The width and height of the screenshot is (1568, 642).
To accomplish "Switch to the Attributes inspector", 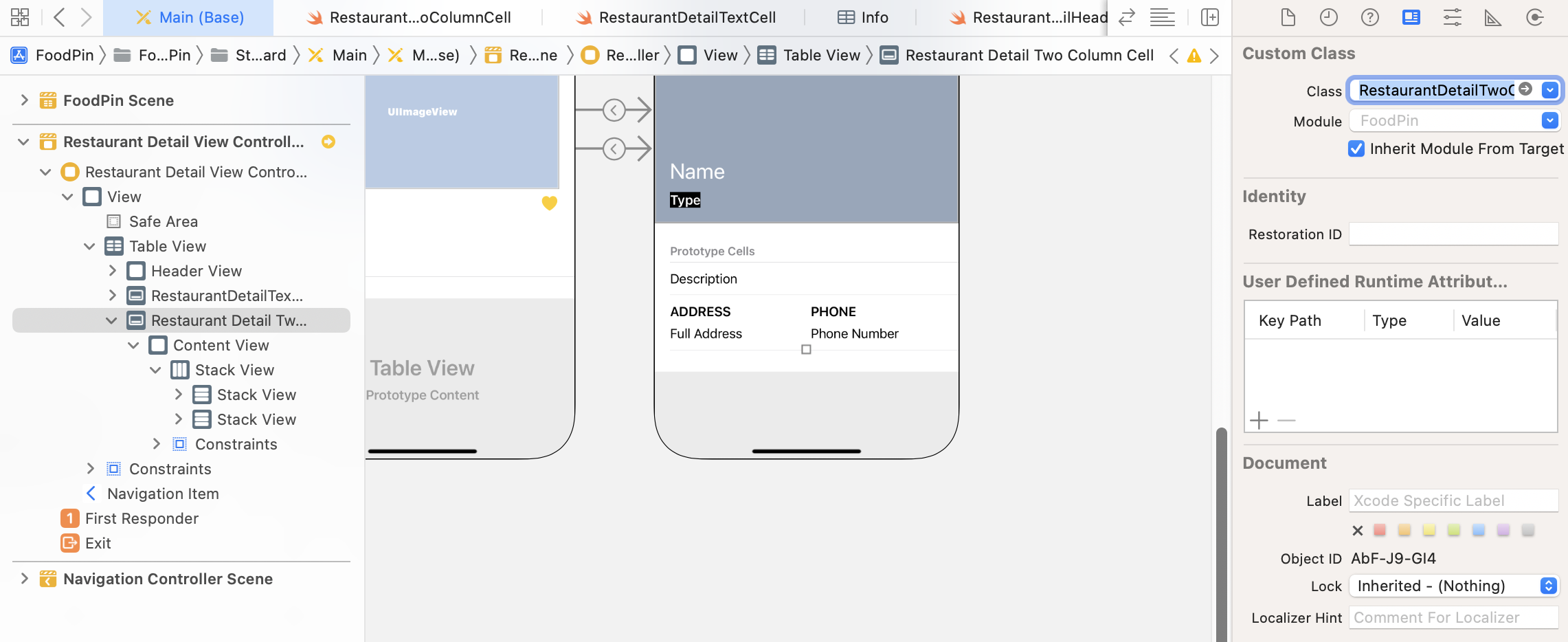I will (x=1452, y=17).
